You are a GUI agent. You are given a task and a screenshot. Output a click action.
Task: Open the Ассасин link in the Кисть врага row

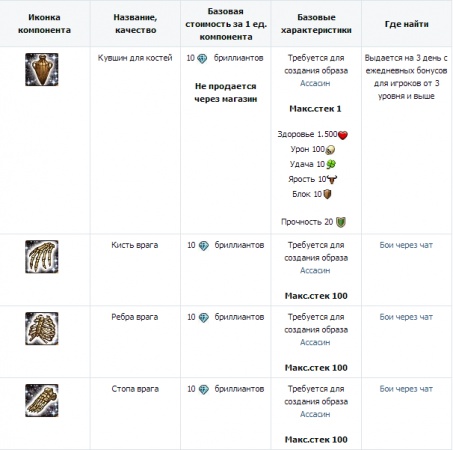[315, 270]
